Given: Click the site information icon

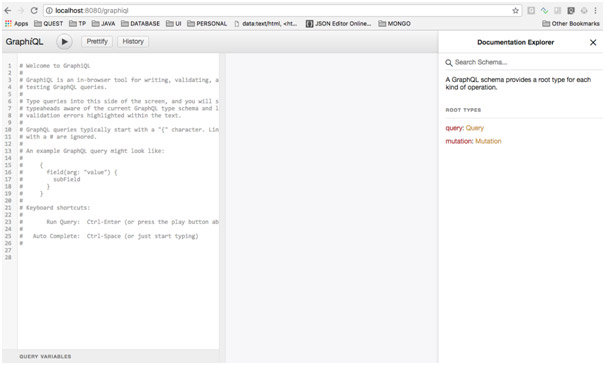Looking at the screenshot, I should pyautogui.click(x=49, y=11).
